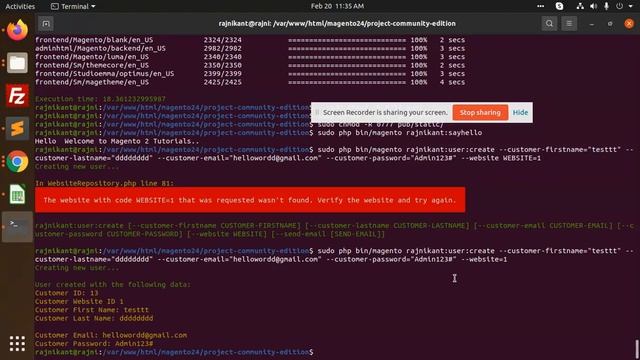Click the terminal vertical scrollbar

(x=637, y=349)
